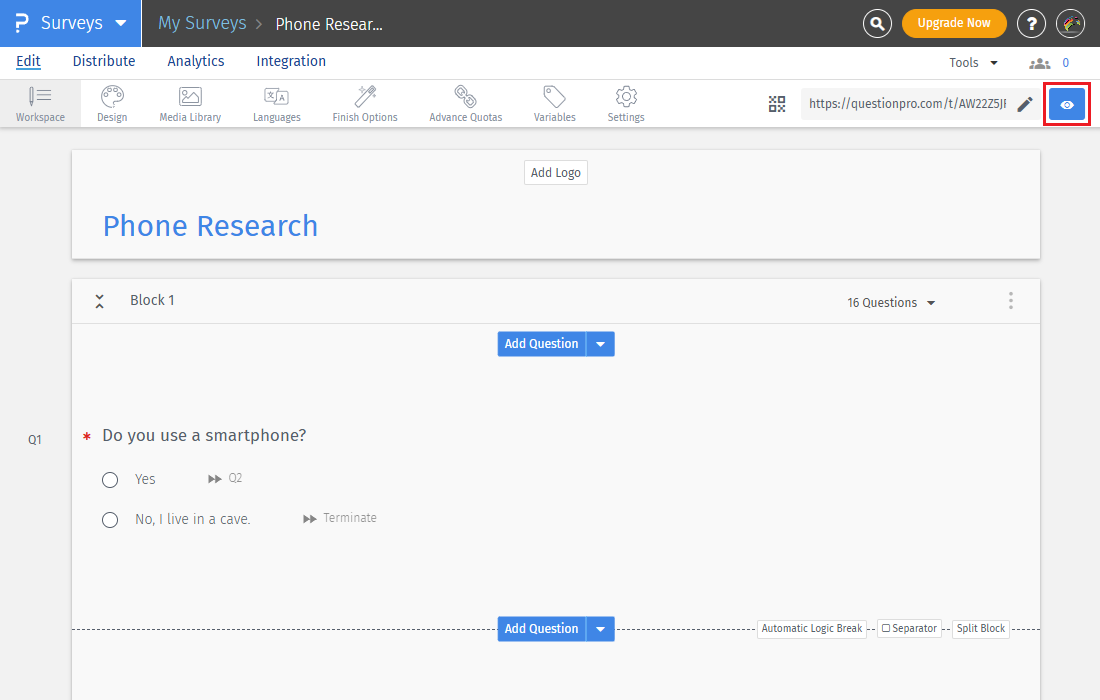Collapse Block 1 with the arrows icon
The width and height of the screenshot is (1100, 700).
(100, 302)
